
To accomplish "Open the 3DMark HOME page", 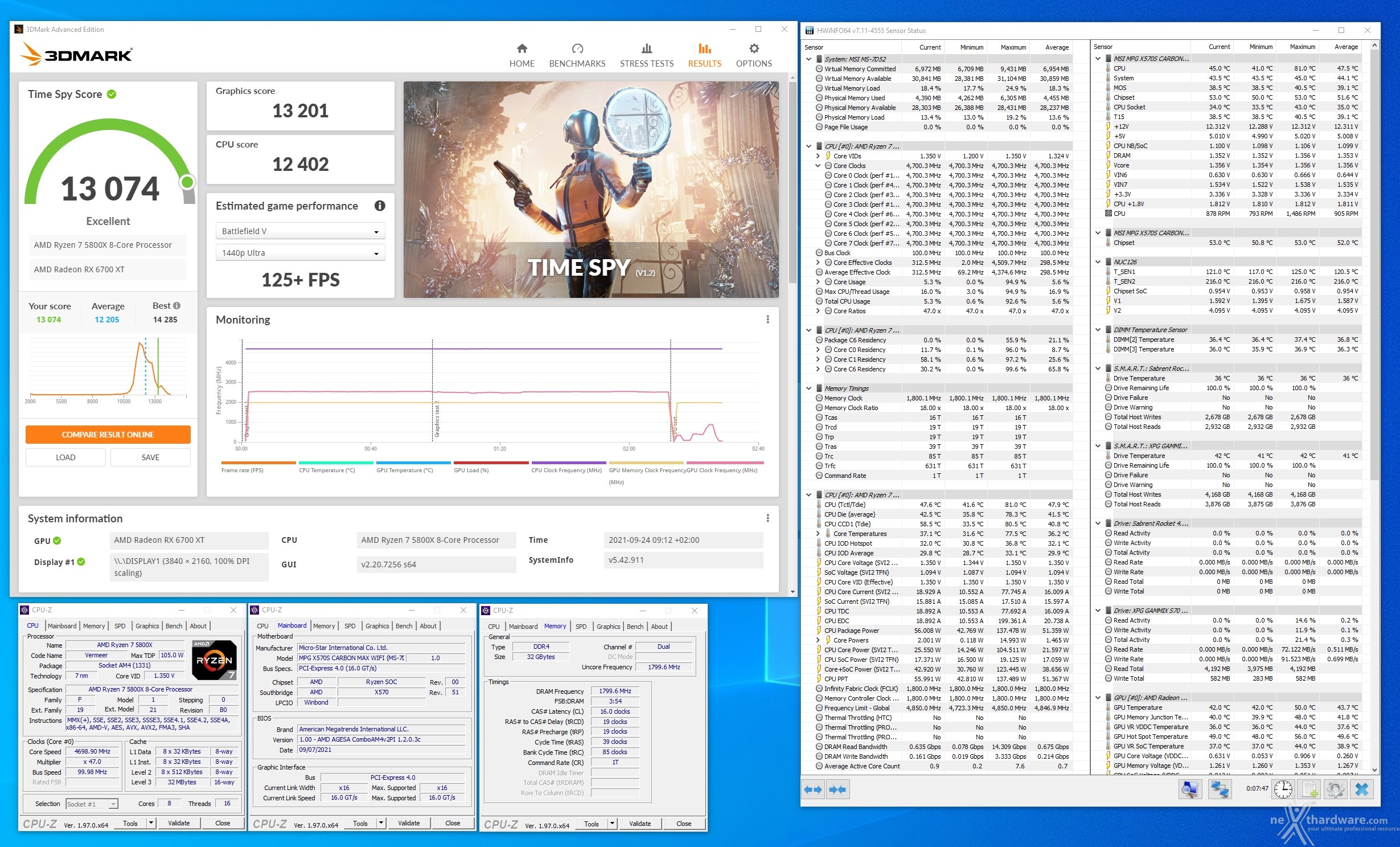I will click(x=522, y=55).
